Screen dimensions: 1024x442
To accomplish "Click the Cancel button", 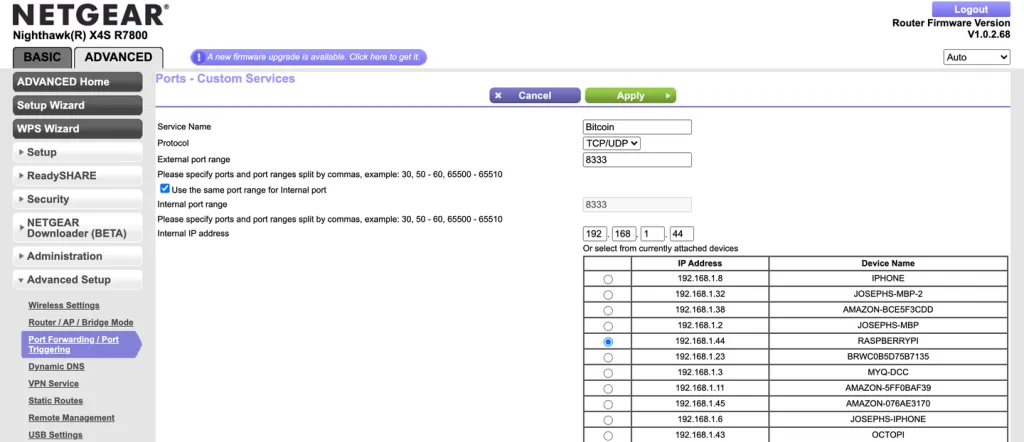I will coord(534,95).
